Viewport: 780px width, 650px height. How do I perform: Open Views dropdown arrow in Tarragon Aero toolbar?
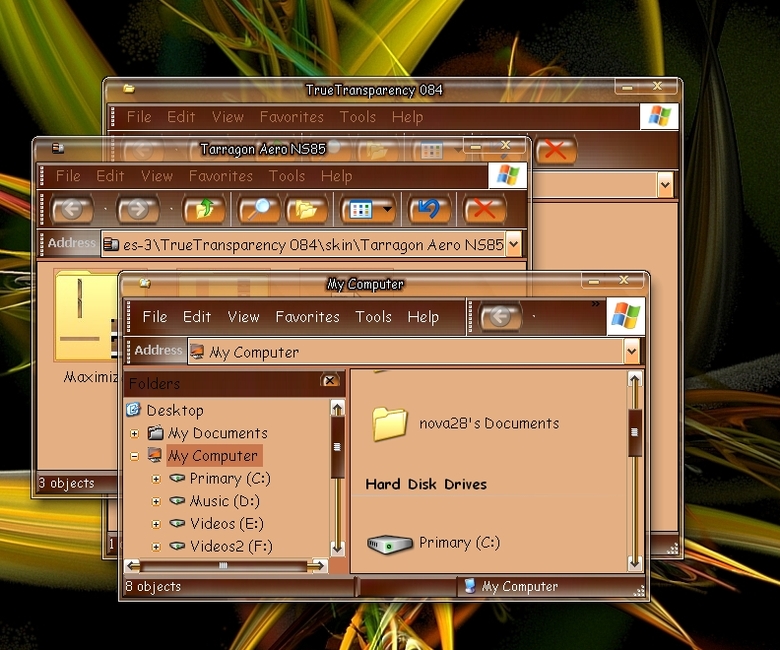388,209
